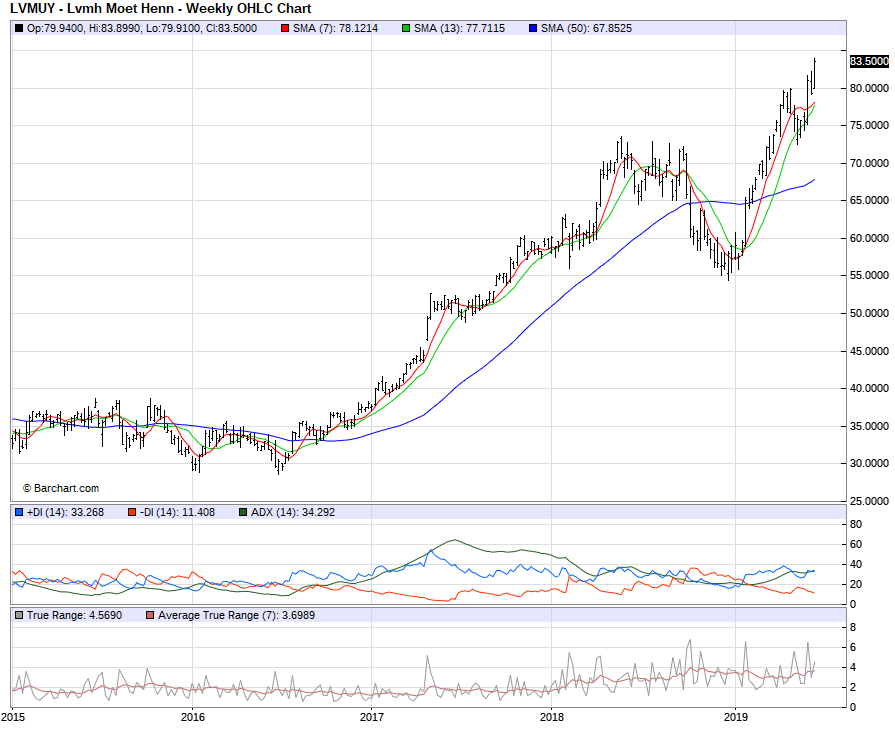Click the 80.0000 price axis label

(869, 88)
